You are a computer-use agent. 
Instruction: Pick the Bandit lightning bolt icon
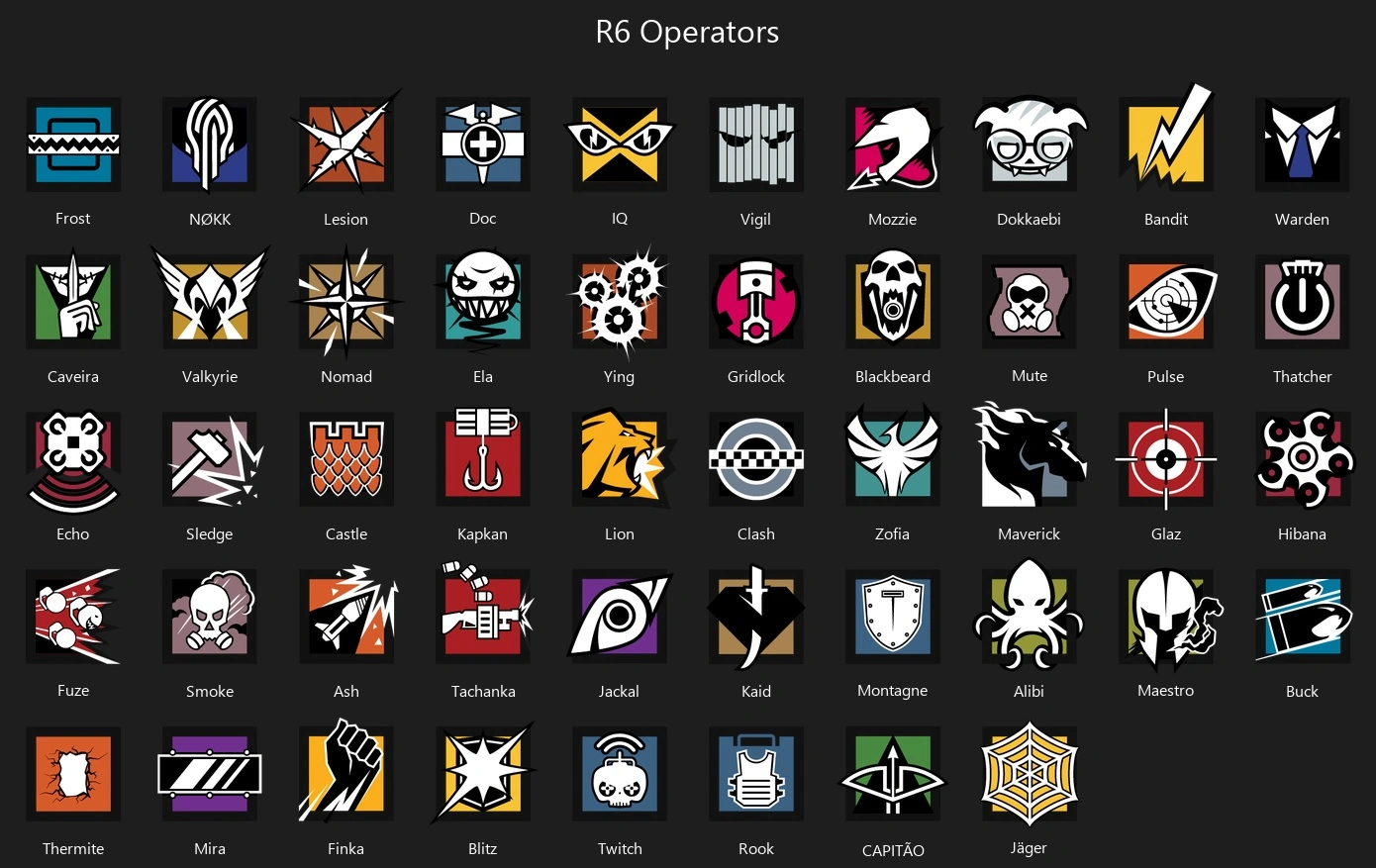point(1166,140)
